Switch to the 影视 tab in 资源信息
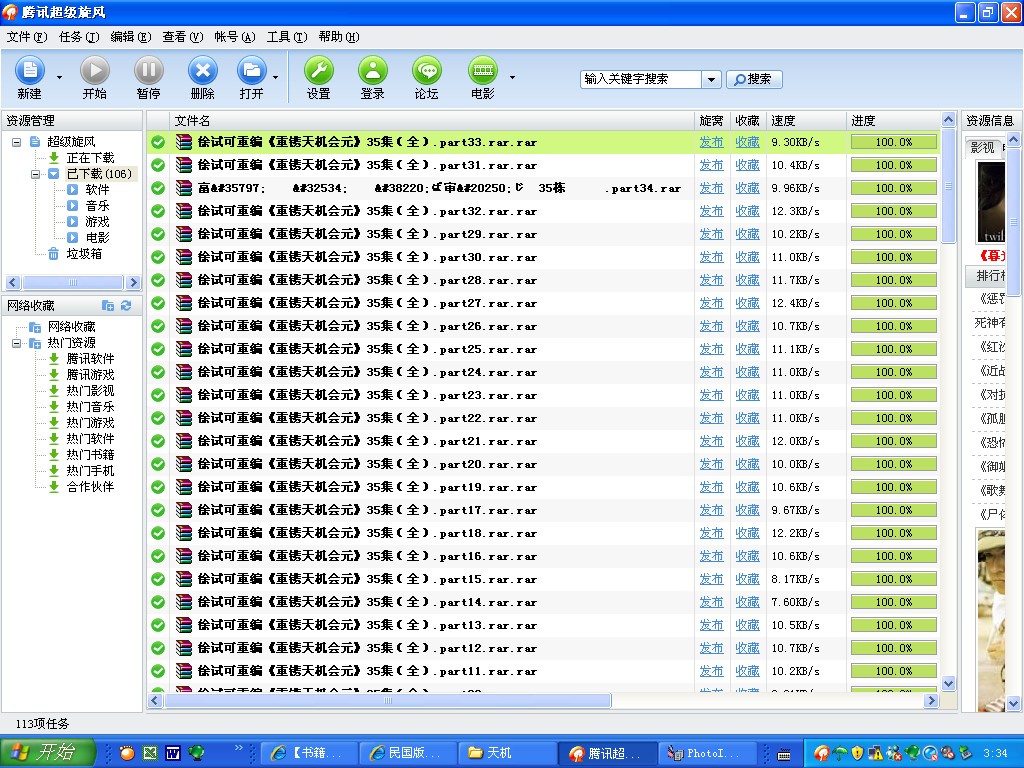The width and height of the screenshot is (1024, 768). click(982, 148)
